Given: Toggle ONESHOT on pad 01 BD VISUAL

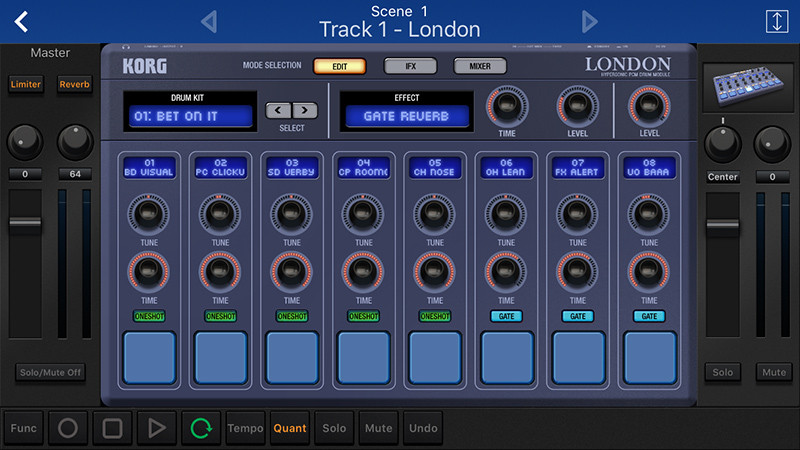Looking at the screenshot, I should (149, 316).
